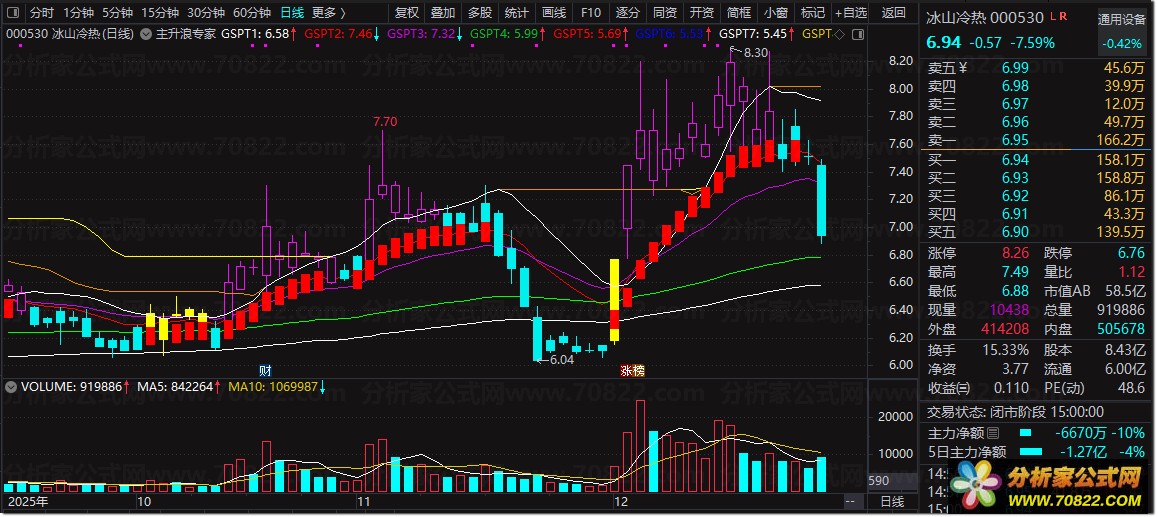Click the 换手 15.33% turnover value
Screen dimensions: 1158x517
(1005, 349)
